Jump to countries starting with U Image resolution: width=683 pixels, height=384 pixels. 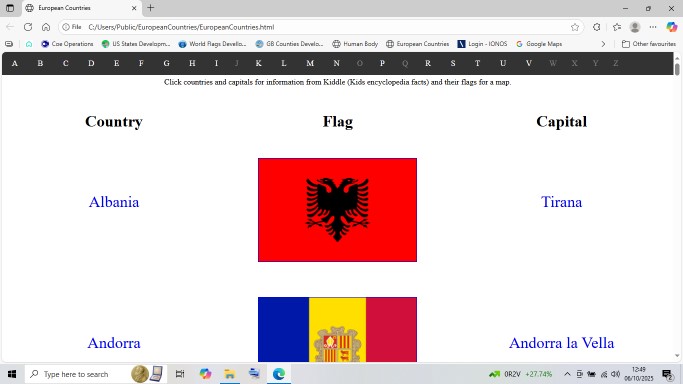click(503, 63)
